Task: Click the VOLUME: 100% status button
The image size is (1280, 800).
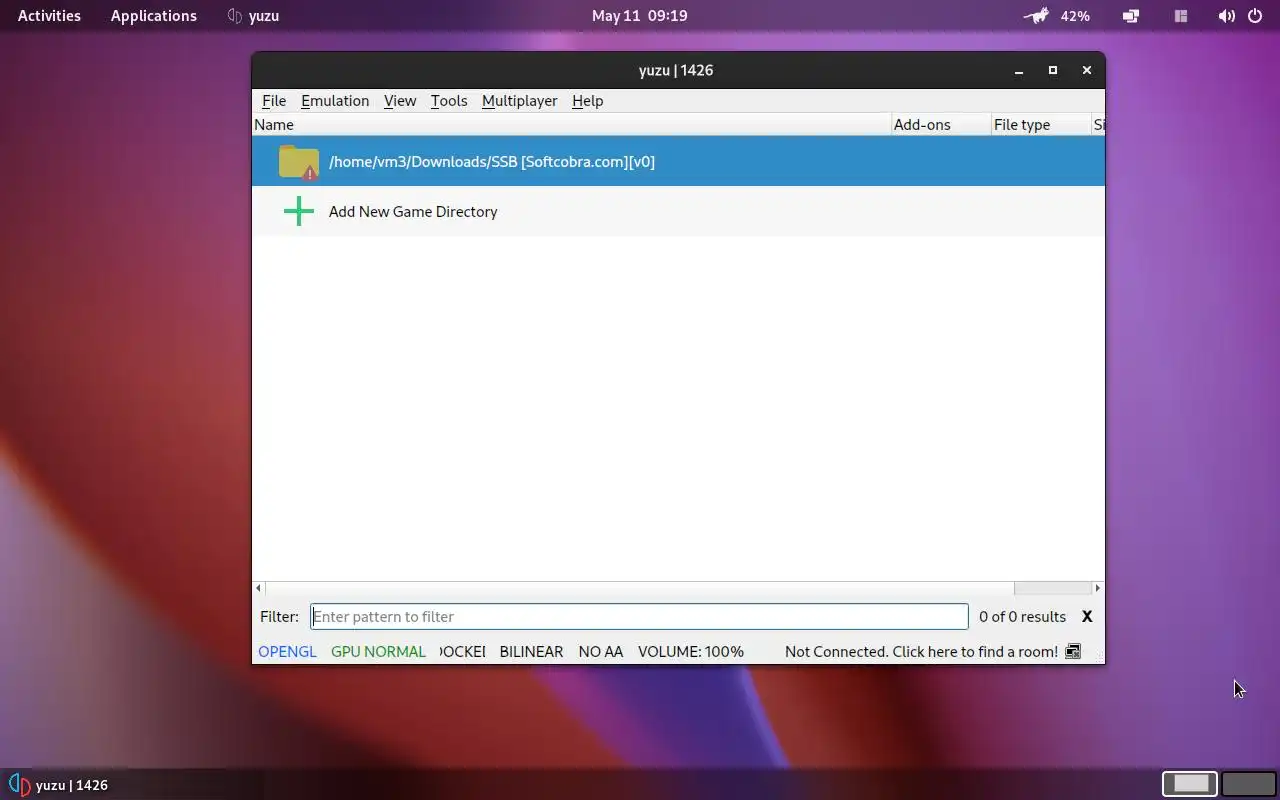Action: pyautogui.click(x=691, y=652)
